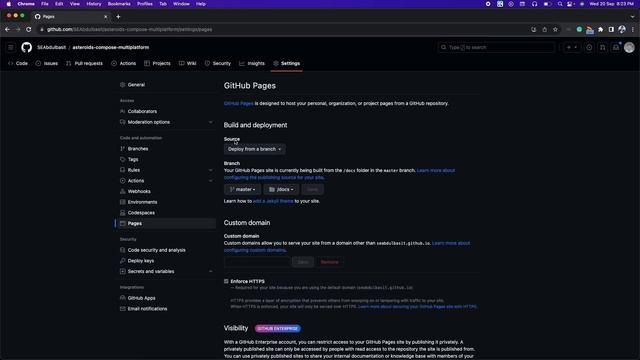Image resolution: width=640 pixels, height=360 pixels.
Task: Open Chrome three-dot menu
Action: click(633, 29)
